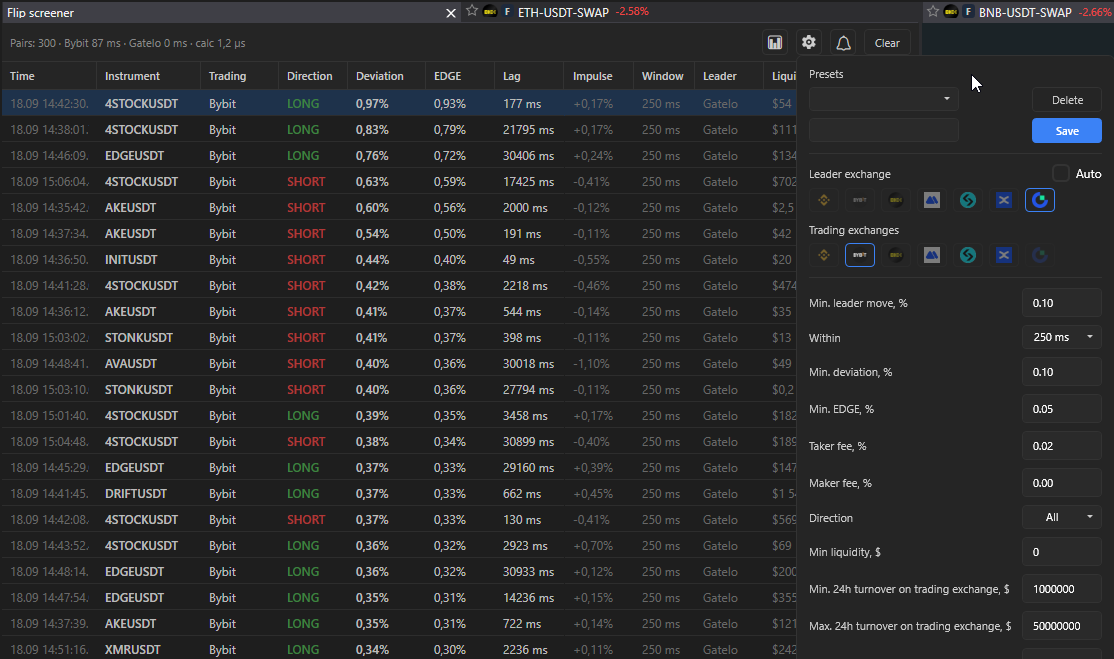
Task: Click the Clear button
Action: click(x=887, y=43)
